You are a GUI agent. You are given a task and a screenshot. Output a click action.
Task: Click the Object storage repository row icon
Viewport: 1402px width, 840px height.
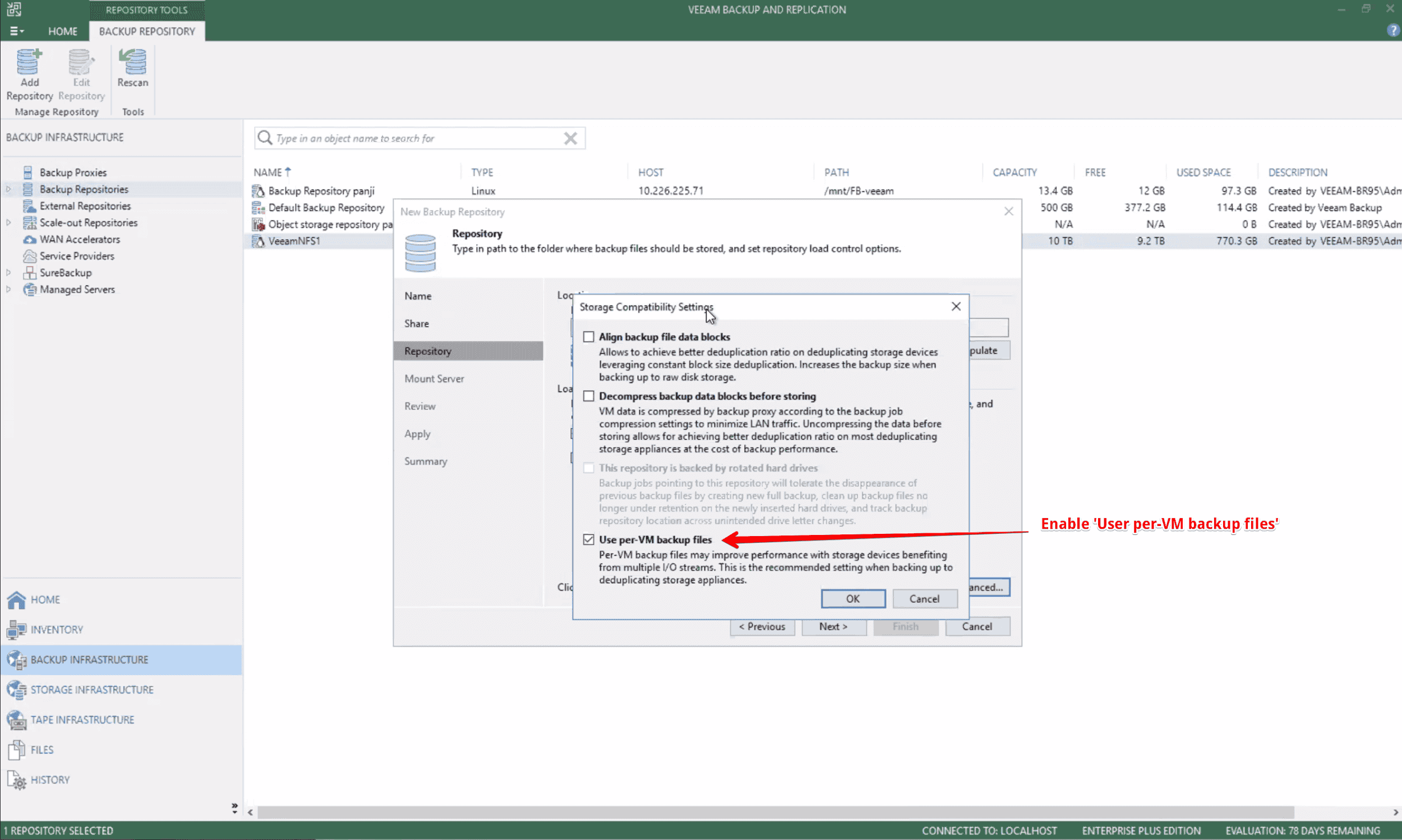point(258,224)
